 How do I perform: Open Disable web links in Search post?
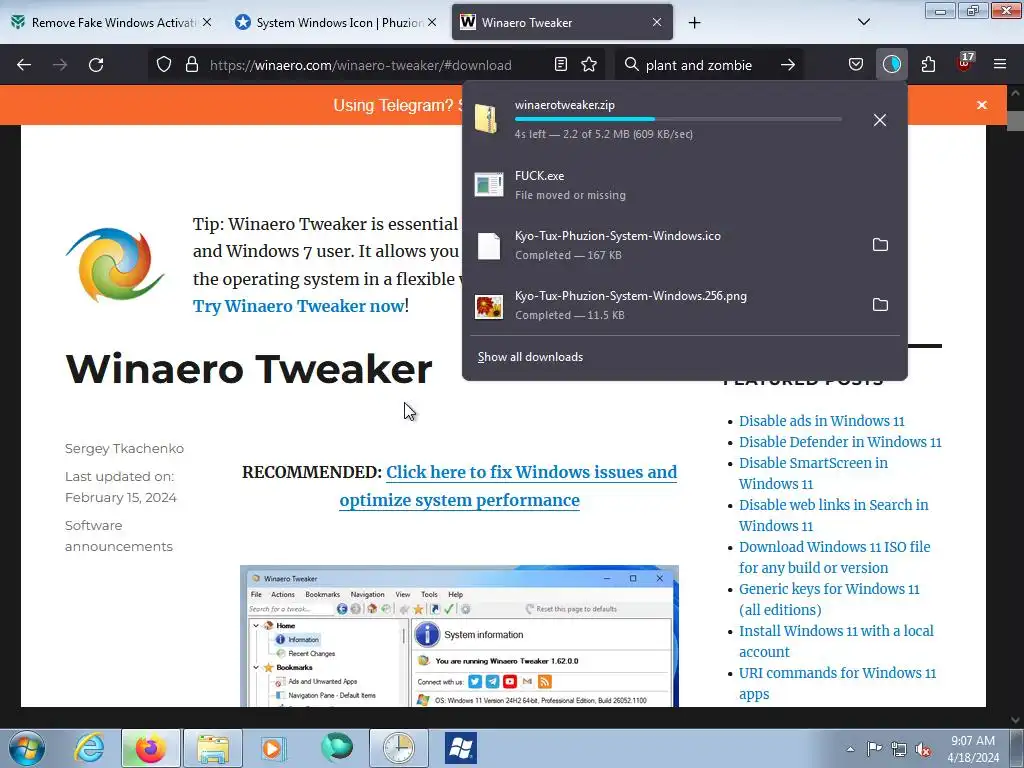833,515
